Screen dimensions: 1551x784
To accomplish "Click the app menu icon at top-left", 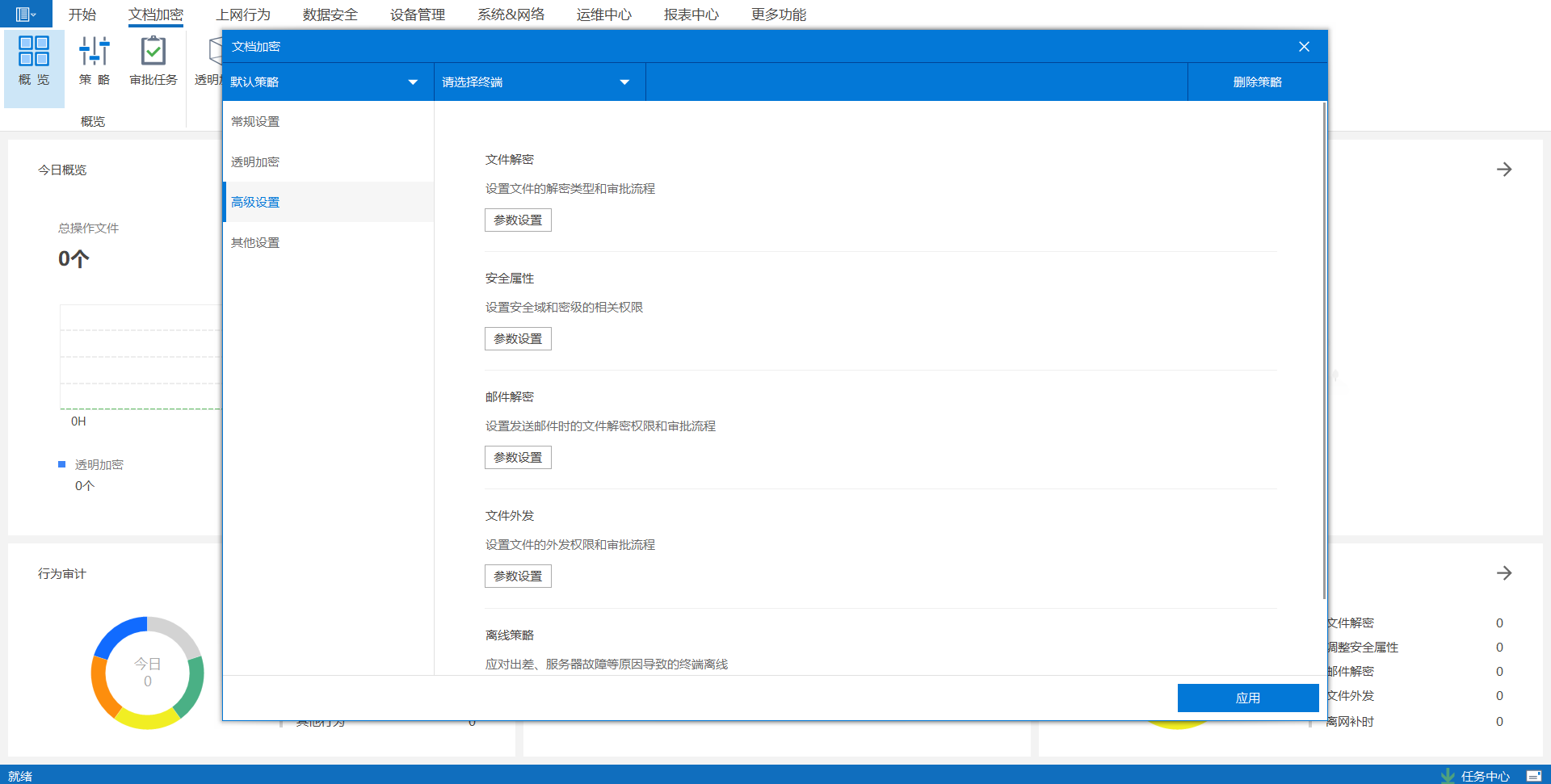I will point(26,15).
